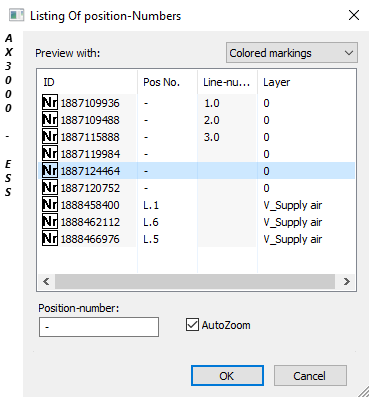Click V_Supply air layer in L.1 row
This screenshot has height=398, width=370.
pos(293,206)
